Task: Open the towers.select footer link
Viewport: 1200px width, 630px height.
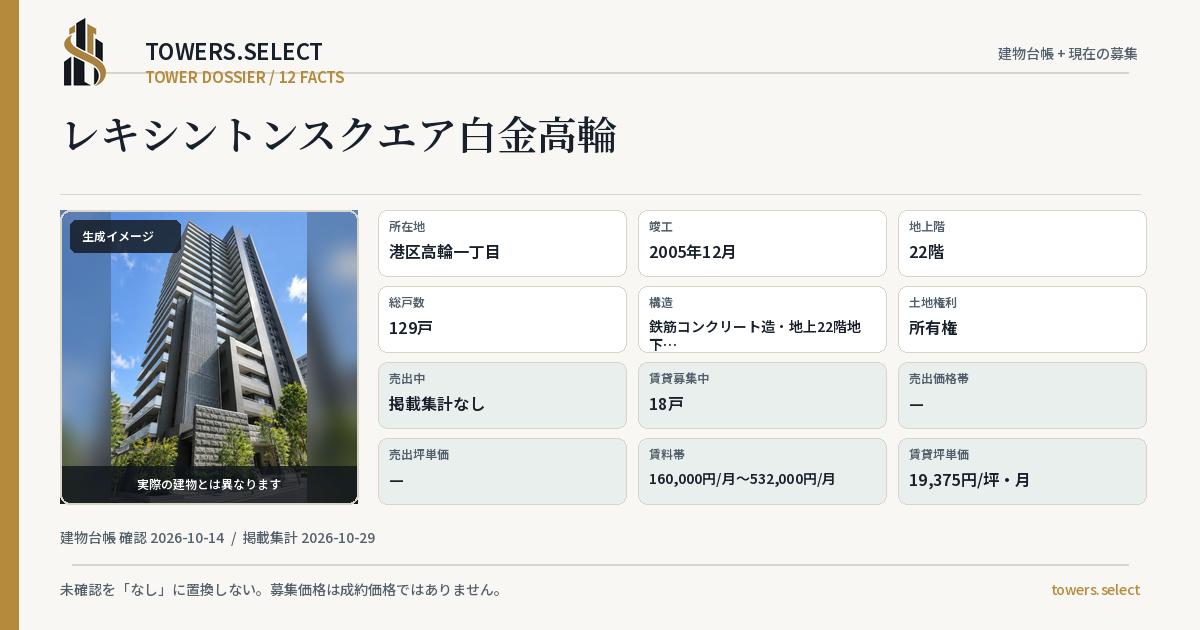Action: coord(1095,590)
